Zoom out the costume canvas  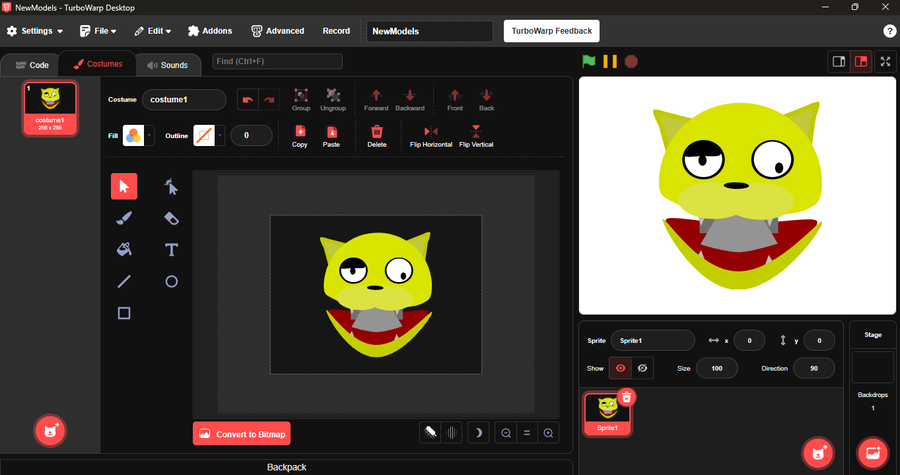click(x=506, y=433)
